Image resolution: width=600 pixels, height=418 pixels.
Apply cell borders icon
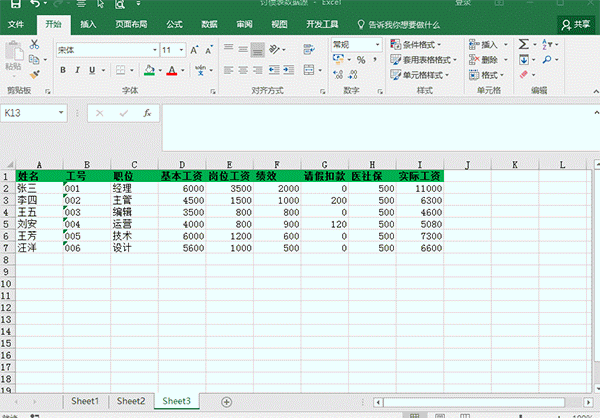click(121, 70)
